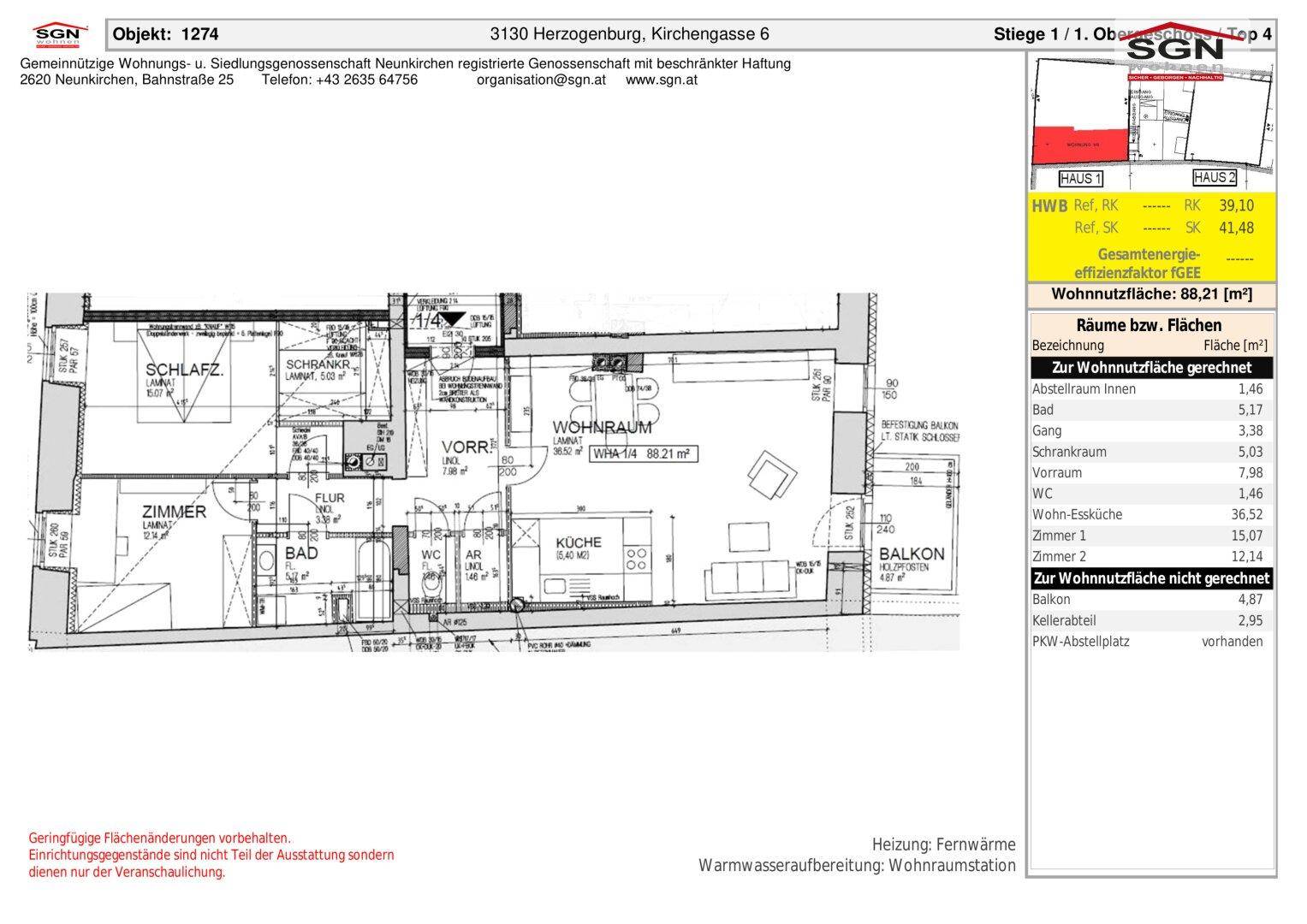Click the four-burner stove symbol in the Küche
This screenshot has width=1307, height=924.
636,560
